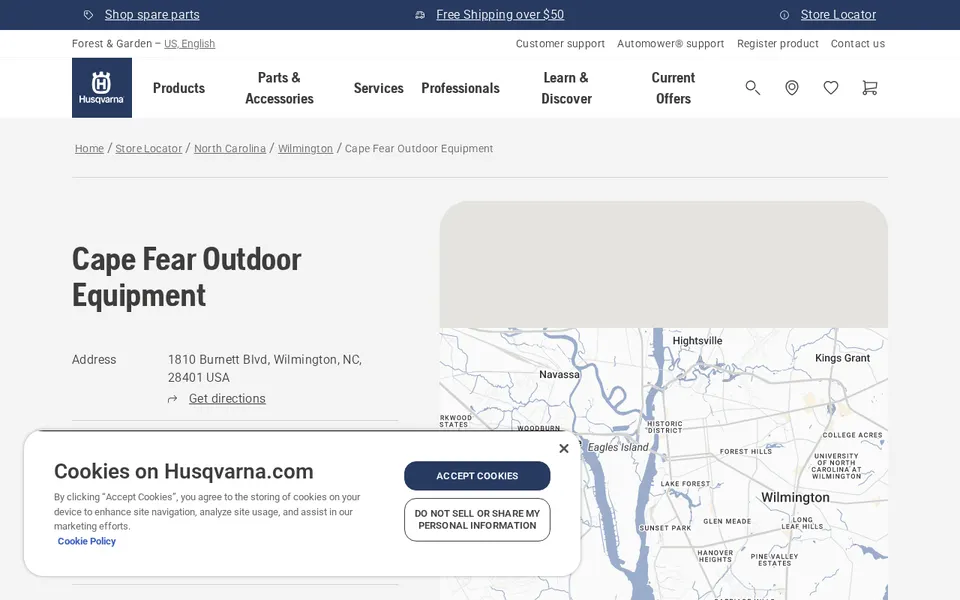Click Cape Fear Outdoor Equipment breadcrumb text

(419, 148)
